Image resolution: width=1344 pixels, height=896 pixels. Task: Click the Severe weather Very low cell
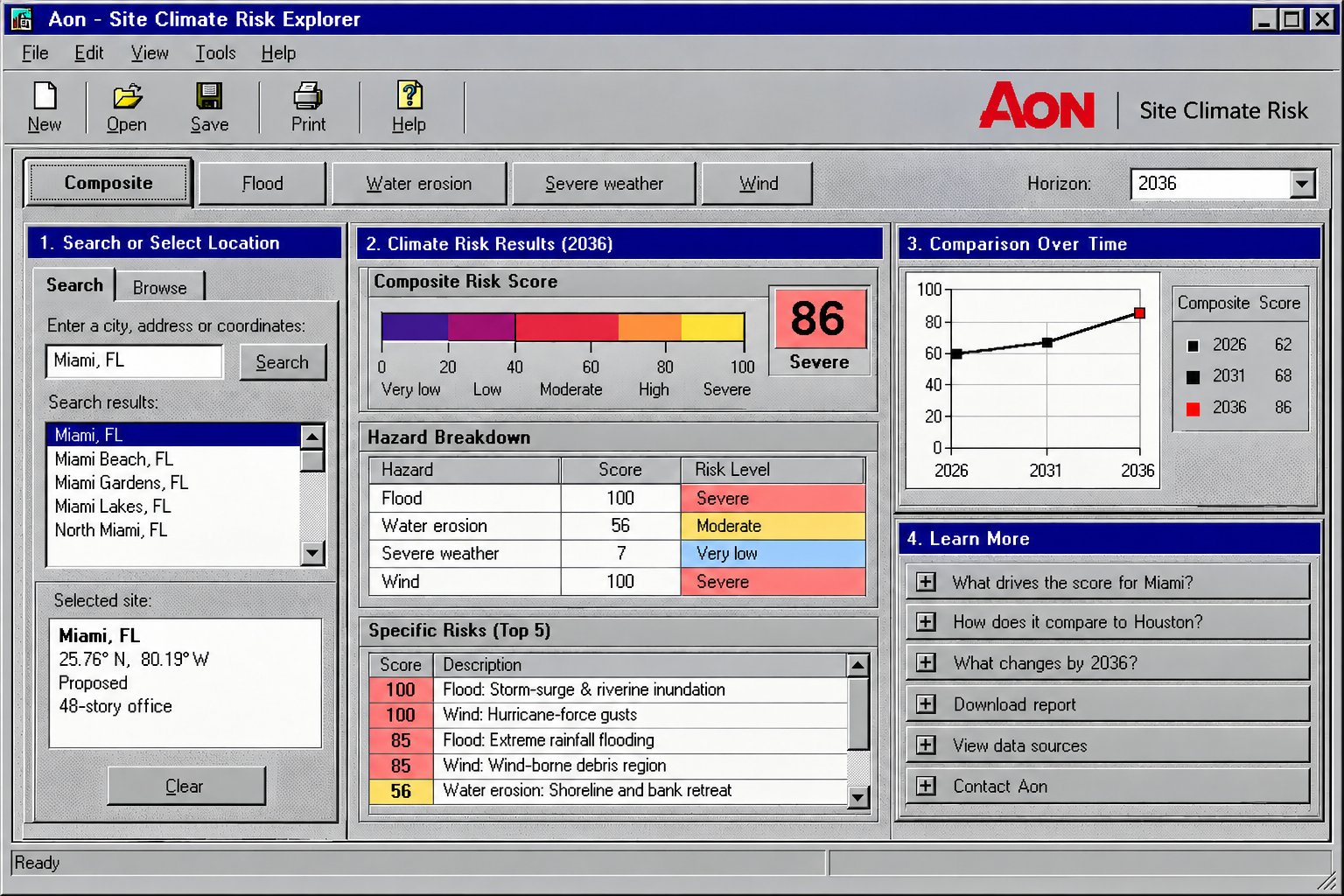tap(773, 554)
